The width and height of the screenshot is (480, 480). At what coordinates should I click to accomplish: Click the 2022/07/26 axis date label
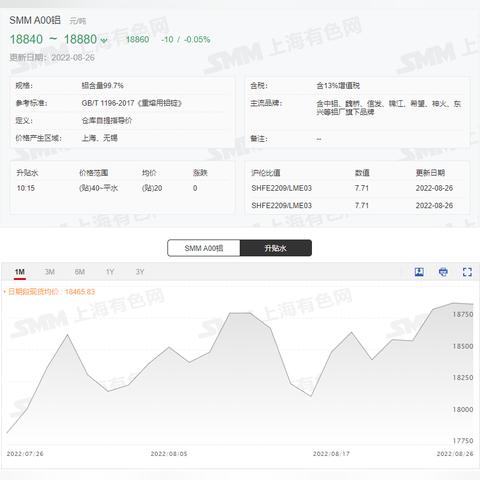[25, 454]
